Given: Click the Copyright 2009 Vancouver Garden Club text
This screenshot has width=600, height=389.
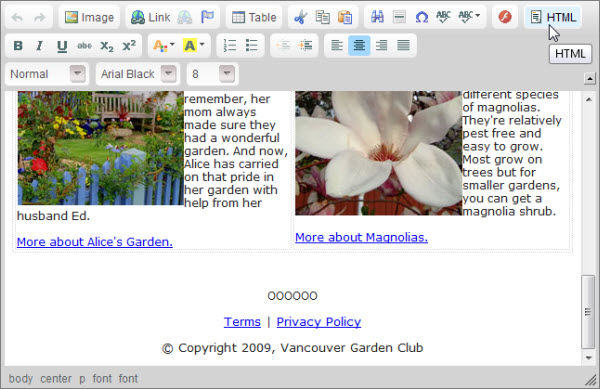Looking at the screenshot, I should pos(293,348).
